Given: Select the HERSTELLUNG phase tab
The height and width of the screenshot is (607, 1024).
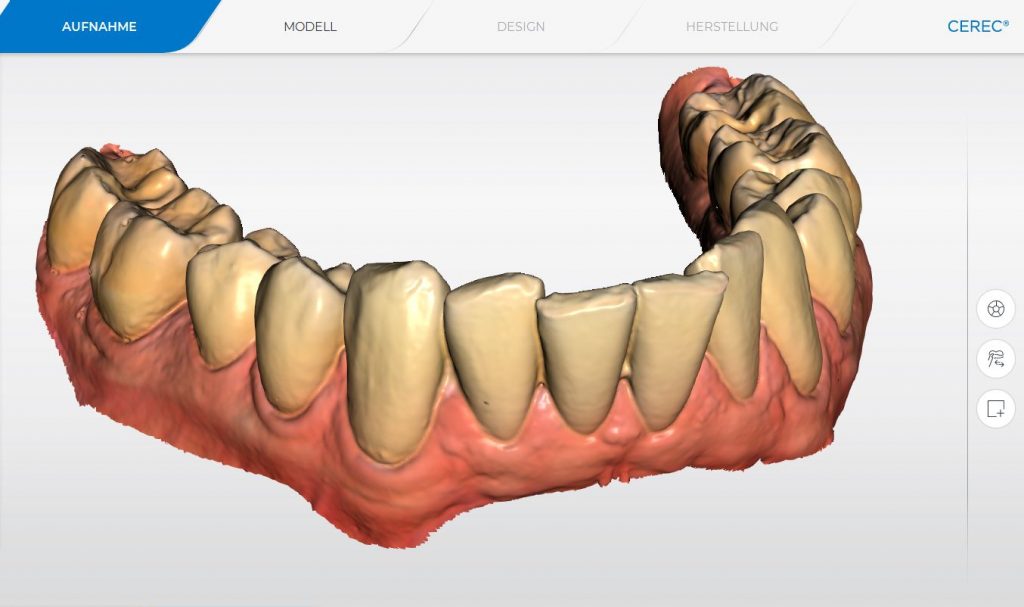Looking at the screenshot, I should pyautogui.click(x=732, y=27).
